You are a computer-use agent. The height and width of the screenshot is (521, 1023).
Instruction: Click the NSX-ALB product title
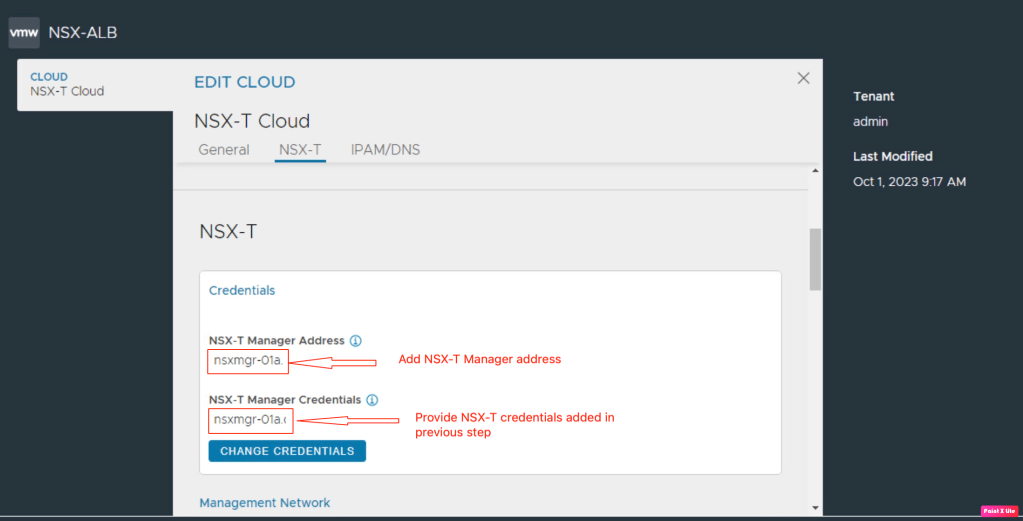pos(83,32)
